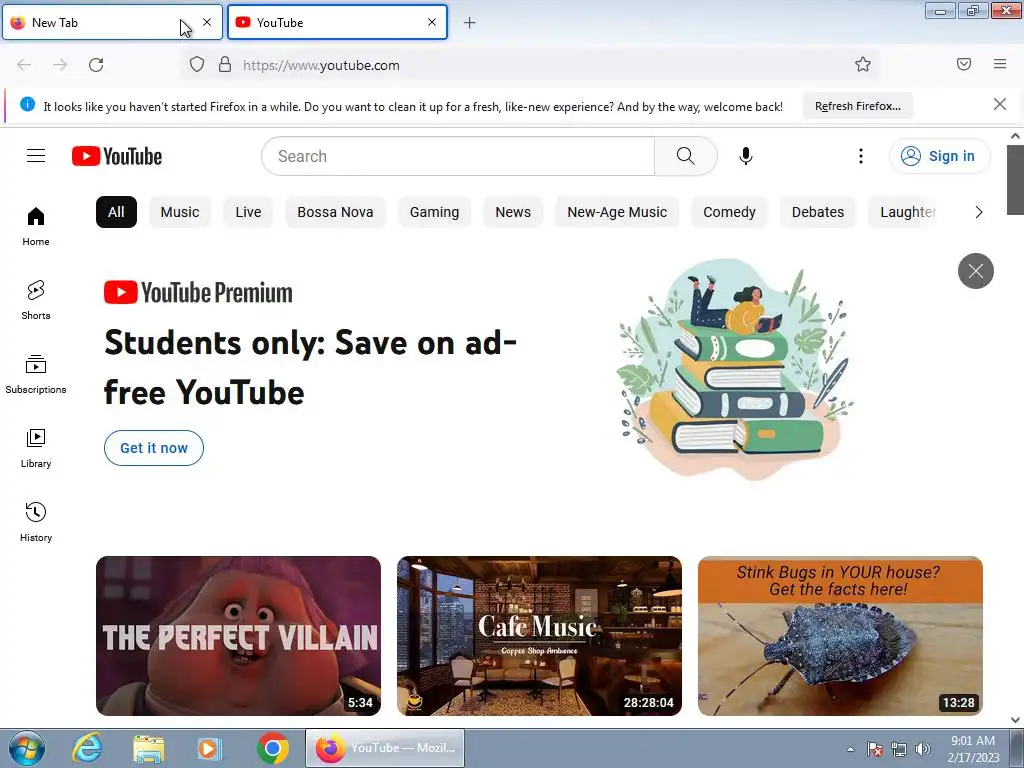Select the Comedy category chip

(x=729, y=212)
